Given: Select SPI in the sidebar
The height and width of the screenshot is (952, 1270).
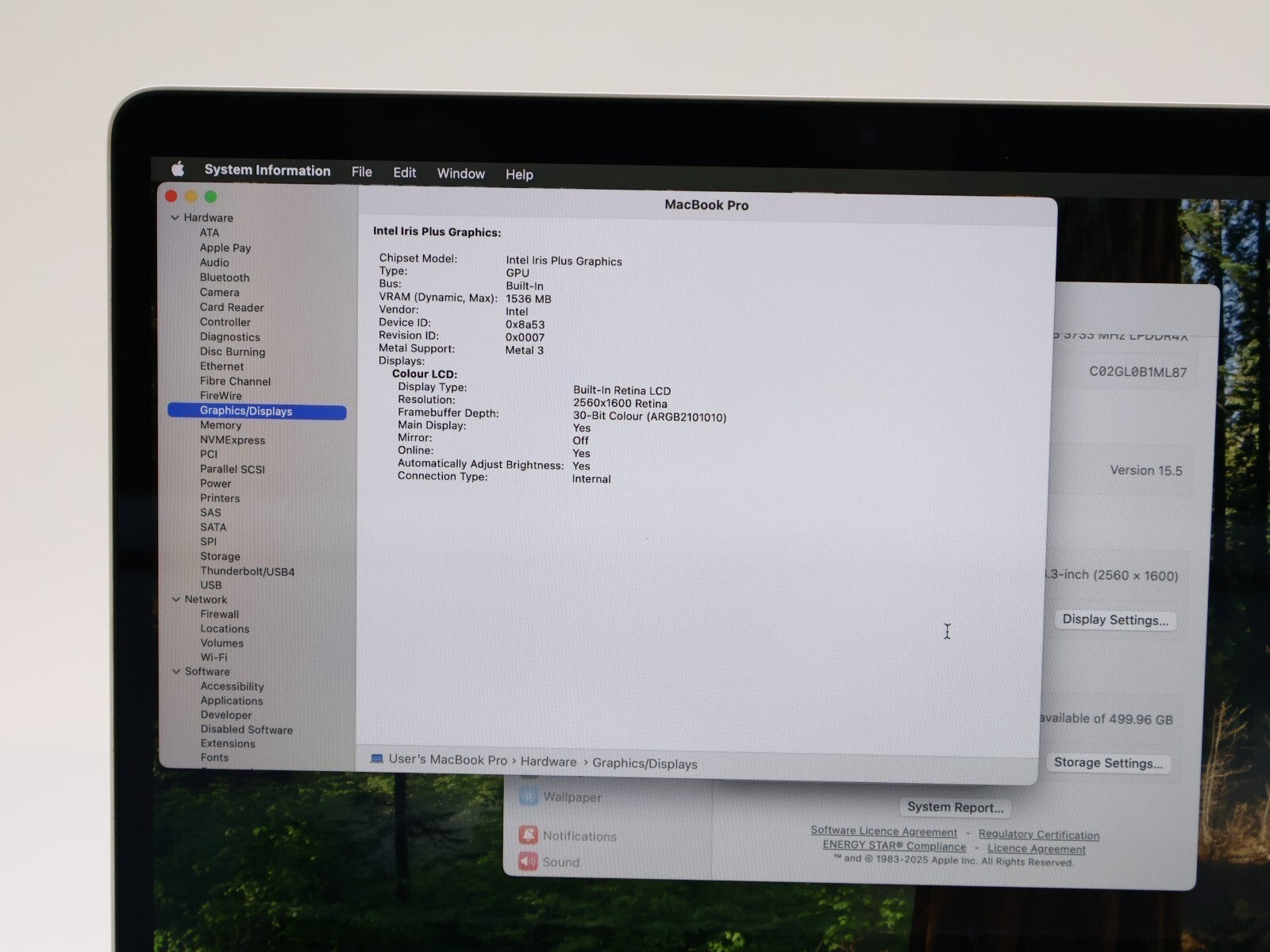Looking at the screenshot, I should coord(209,541).
